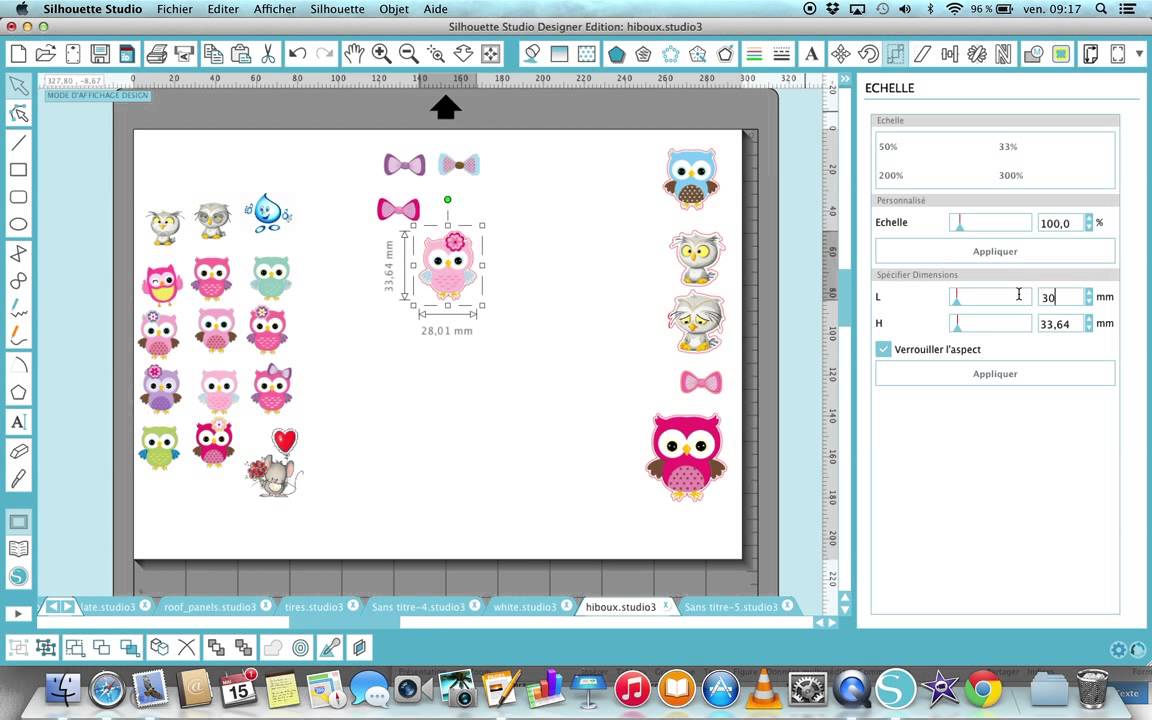Close the hiboux.studio3 tab
The height and width of the screenshot is (720, 1152).
pyautogui.click(x=666, y=605)
